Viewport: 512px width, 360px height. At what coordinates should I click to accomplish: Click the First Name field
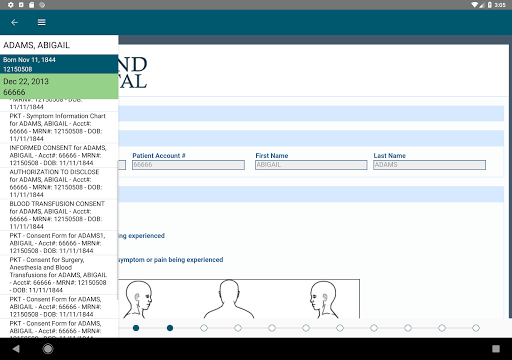311,165
